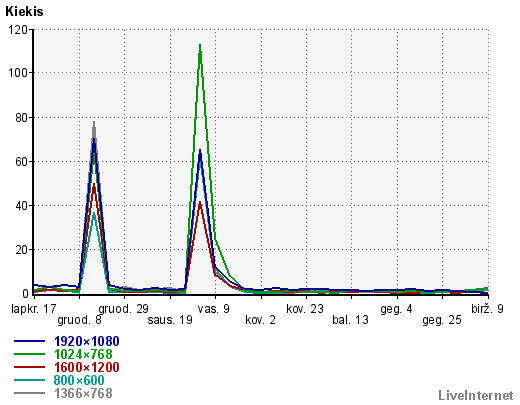Image resolution: width=520 pixels, height=405 pixels.
Task: Click the saus. 19 date label
Action: [x=170, y=320]
